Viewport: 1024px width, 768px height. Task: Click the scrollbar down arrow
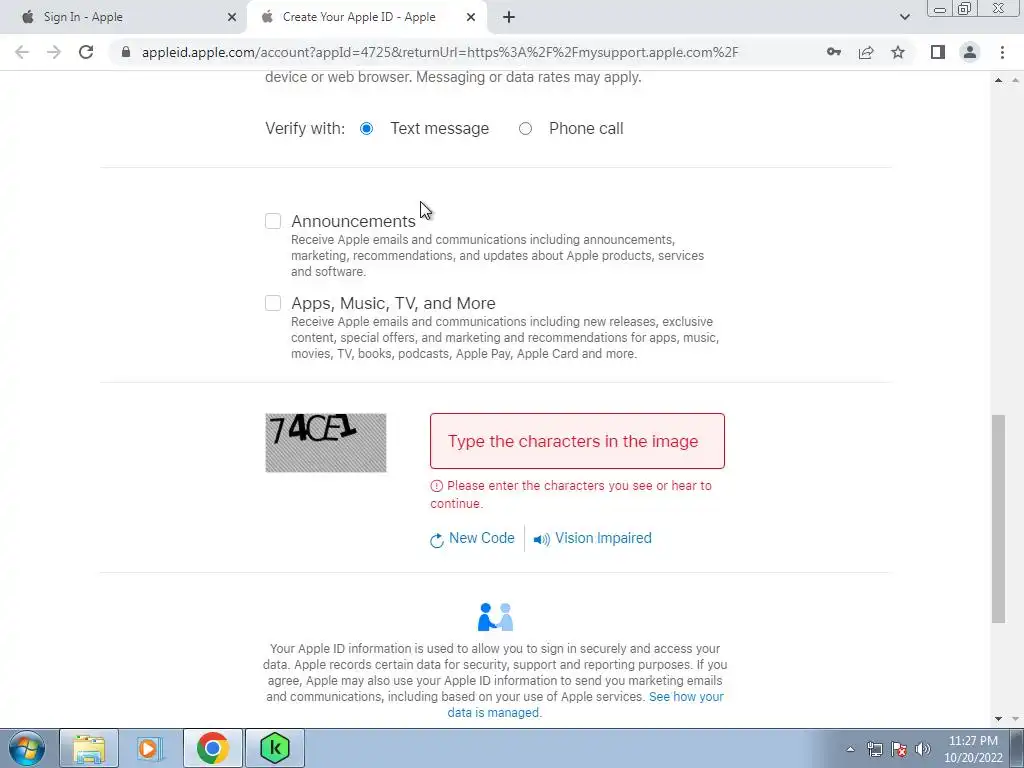998,719
